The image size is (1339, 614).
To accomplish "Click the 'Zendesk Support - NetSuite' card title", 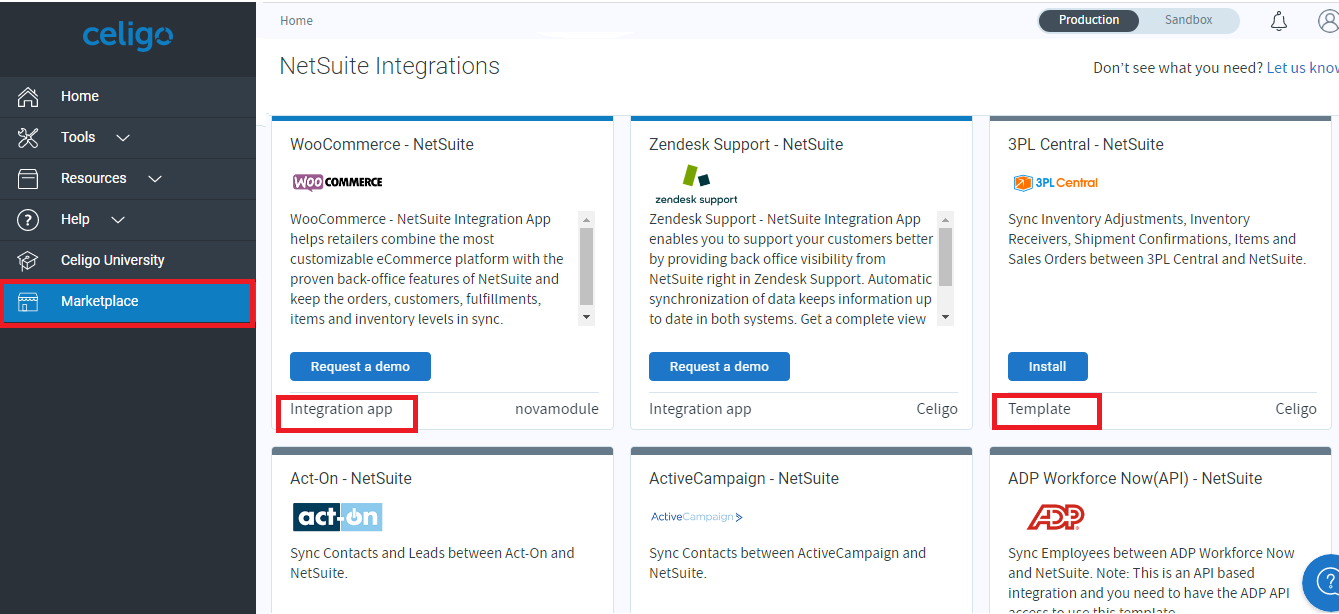I will [746, 144].
